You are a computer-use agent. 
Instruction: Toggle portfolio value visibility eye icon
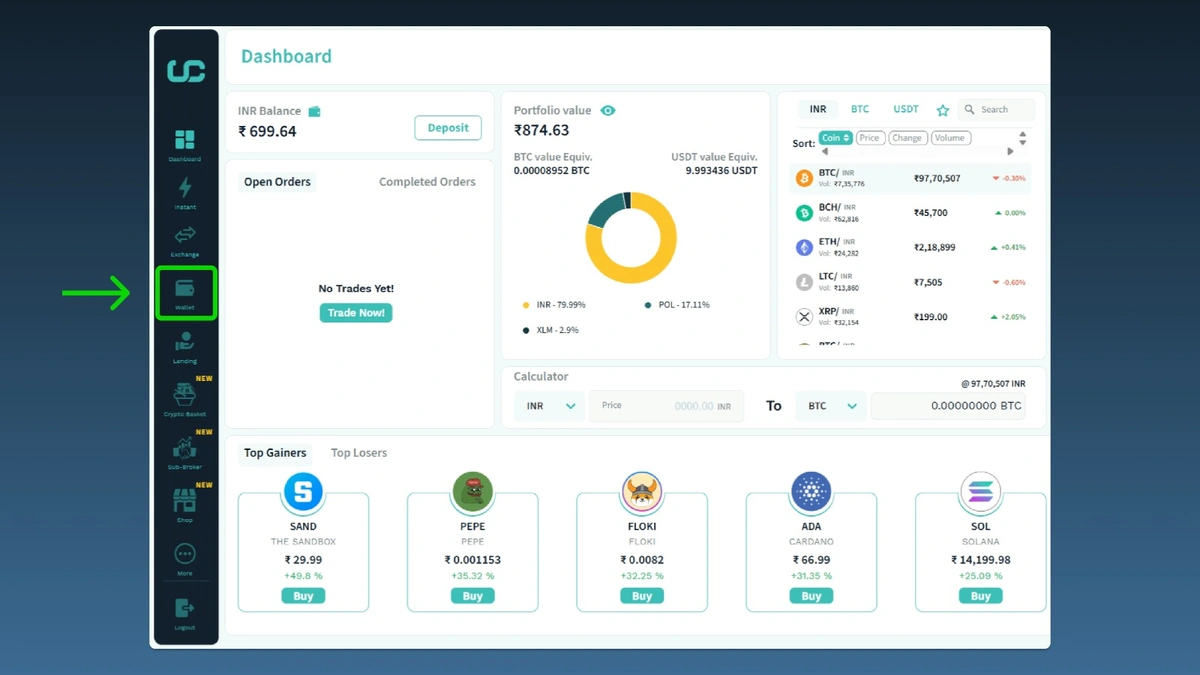coord(608,111)
